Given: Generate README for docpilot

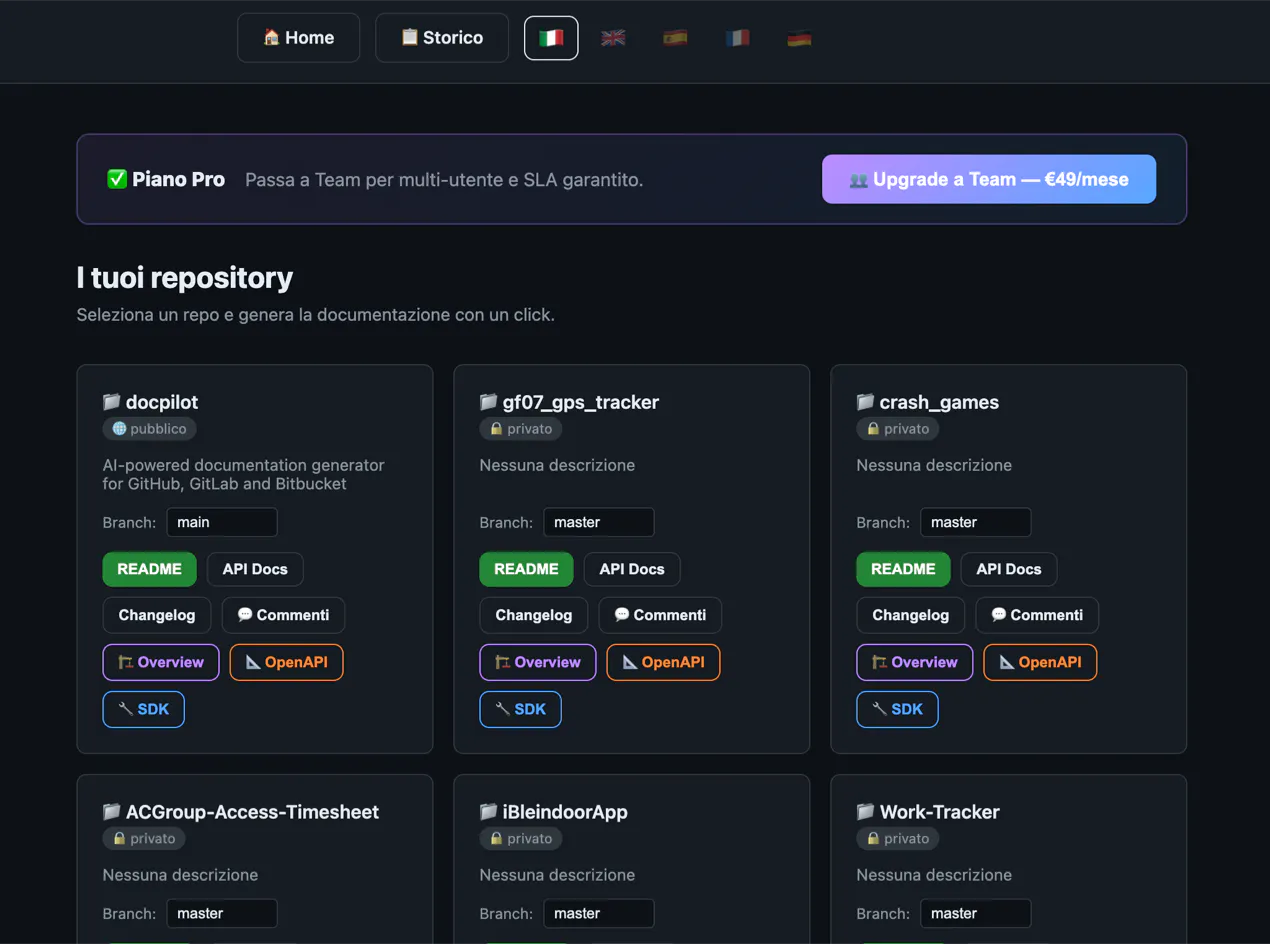Looking at the screenshot, I should [x=149, y=569].
